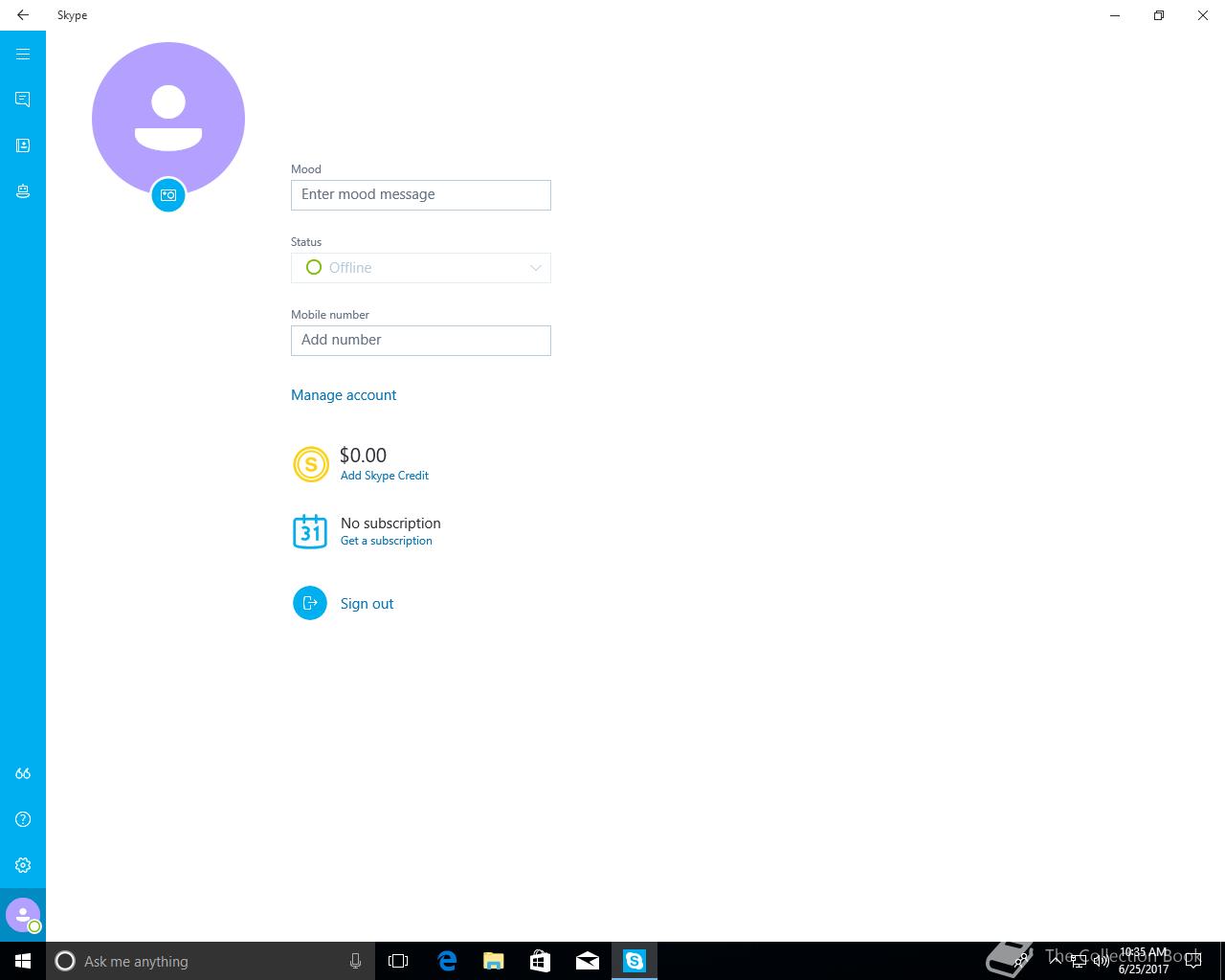Launch Microsoft Edge from the taskbar

[447, 961]
